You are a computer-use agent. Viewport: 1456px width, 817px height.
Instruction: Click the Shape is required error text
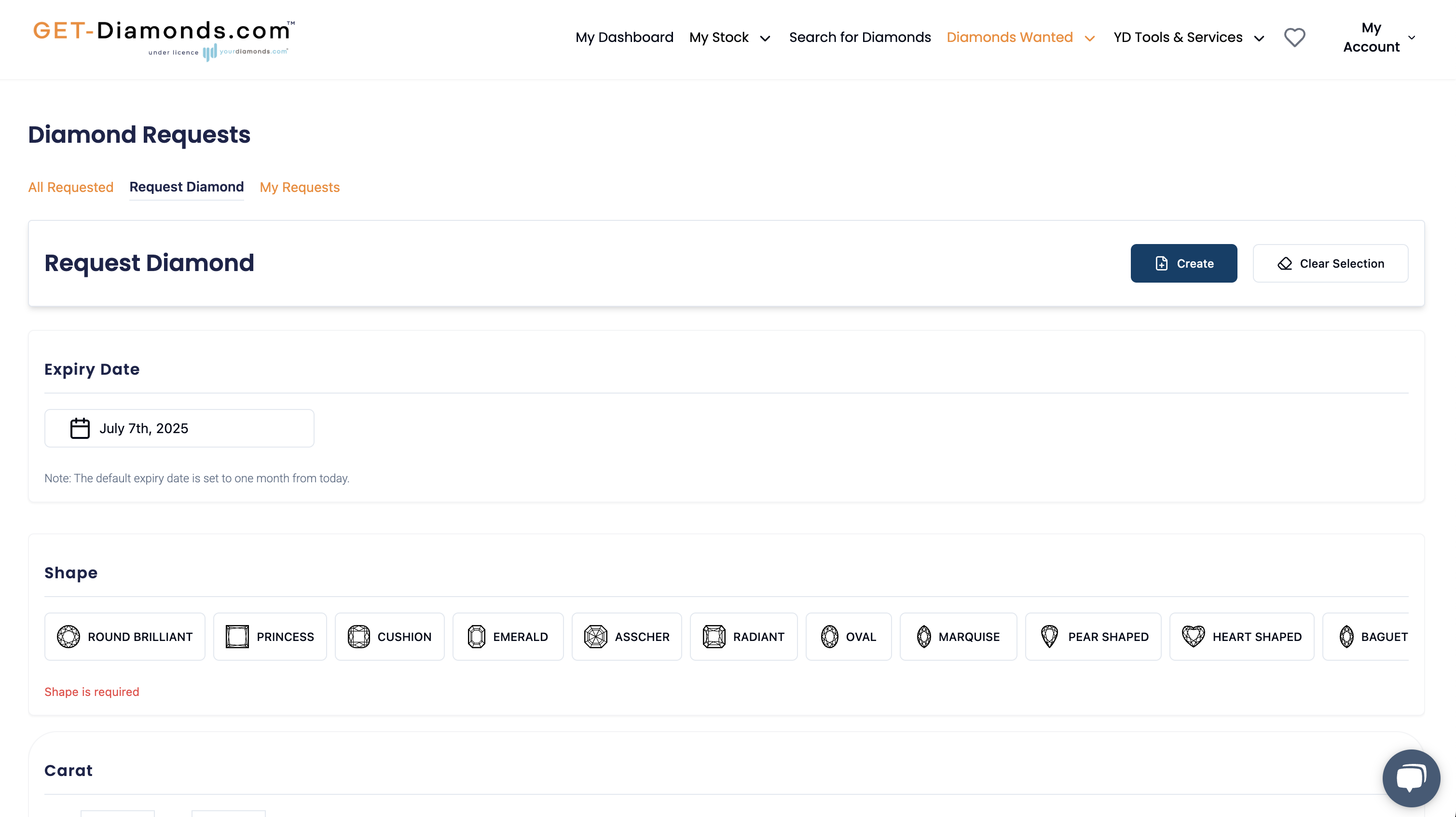(x=92, y=692)
